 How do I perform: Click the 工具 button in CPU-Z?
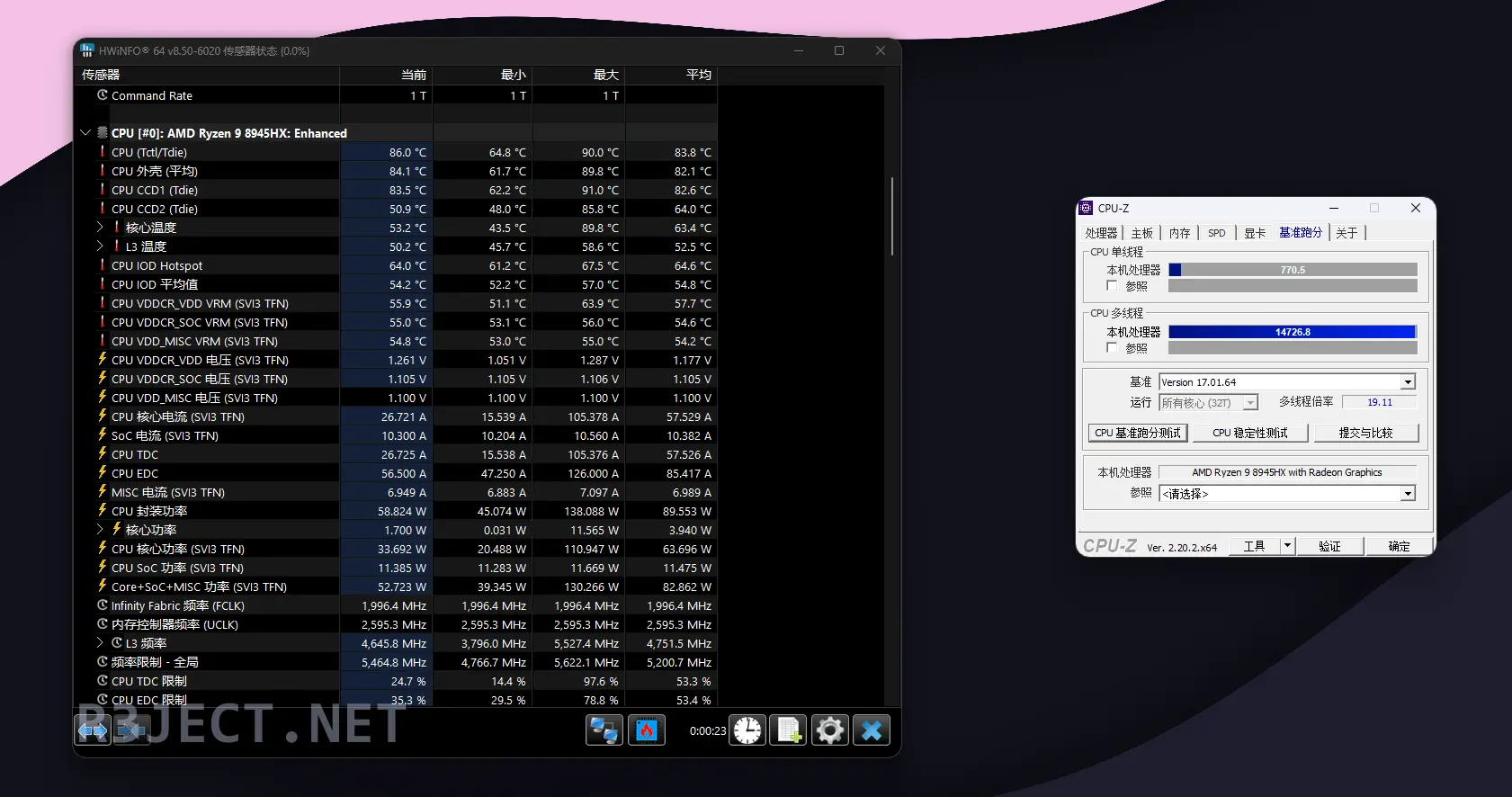click(1254, 546)
